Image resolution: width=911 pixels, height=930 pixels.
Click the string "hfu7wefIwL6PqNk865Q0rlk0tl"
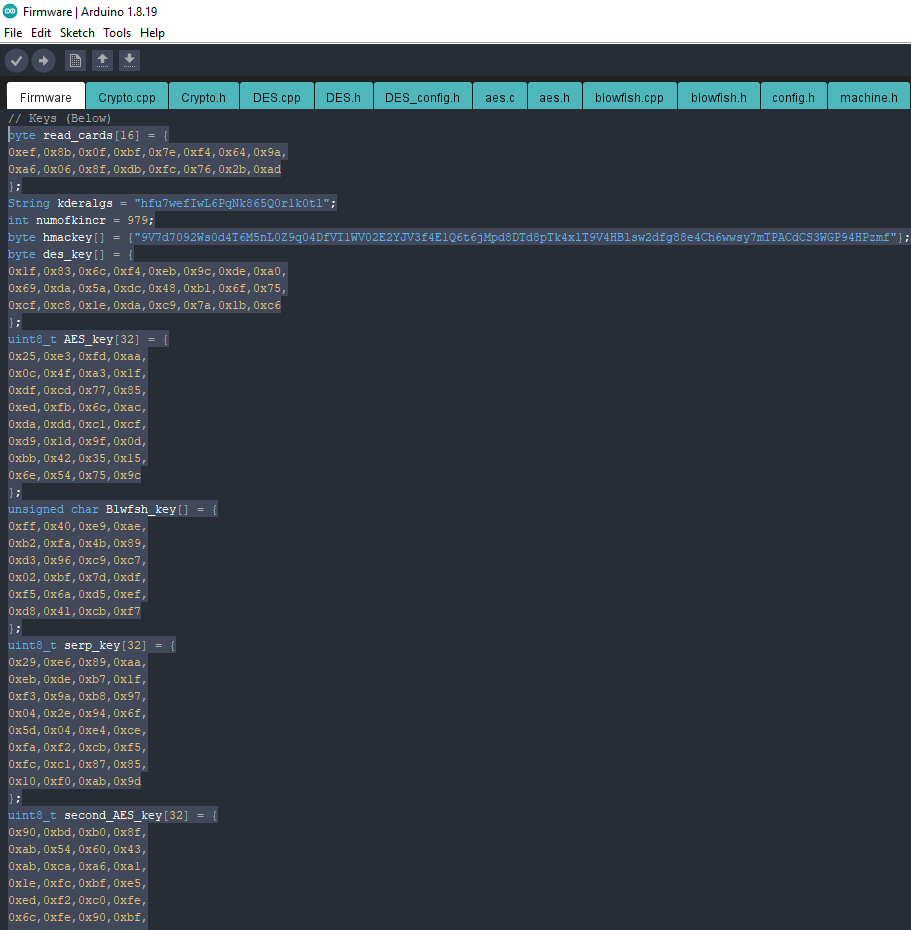pyautogui.click(x=232, y=203)
